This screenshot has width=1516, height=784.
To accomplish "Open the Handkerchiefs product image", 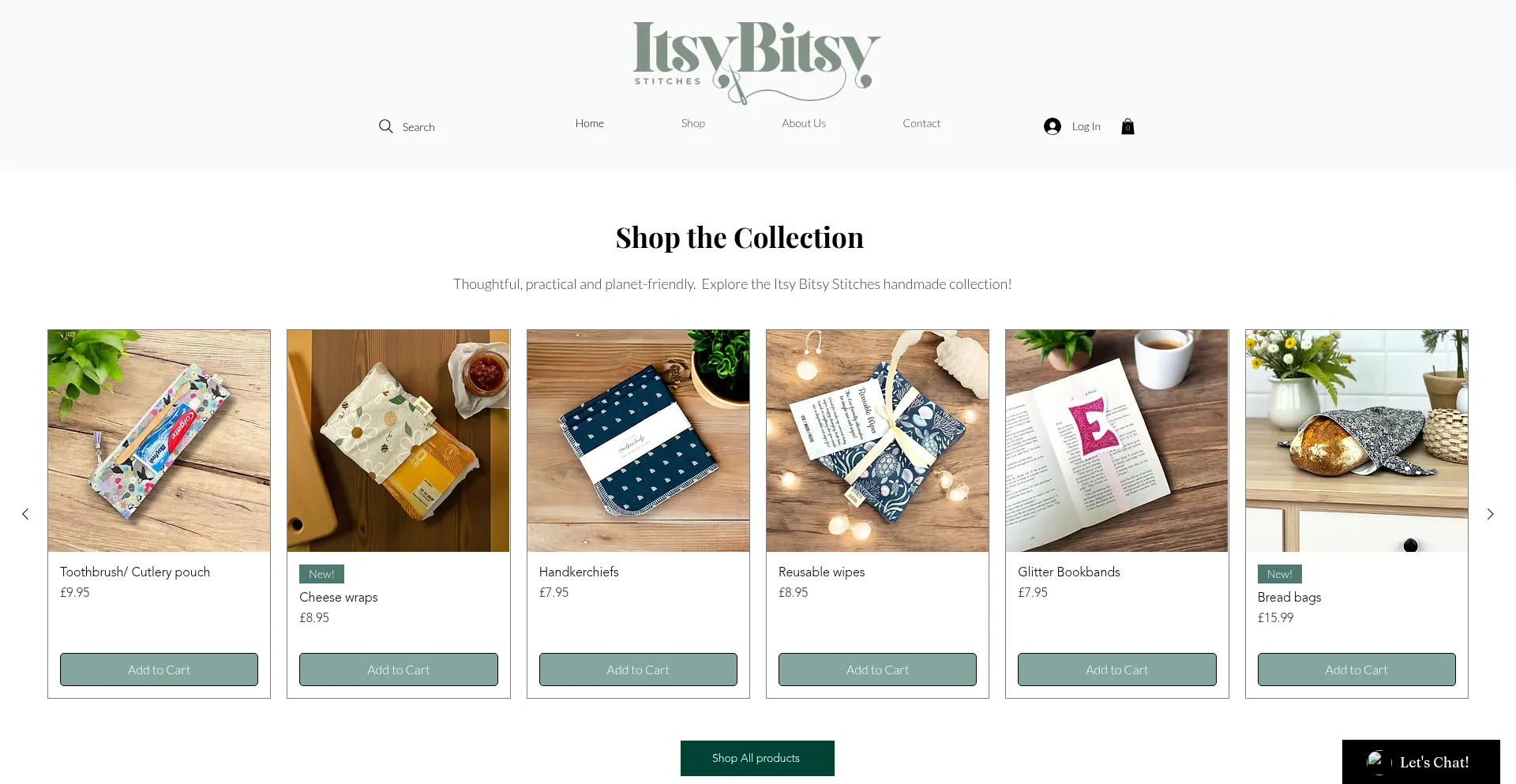I will tap(638, 441).
